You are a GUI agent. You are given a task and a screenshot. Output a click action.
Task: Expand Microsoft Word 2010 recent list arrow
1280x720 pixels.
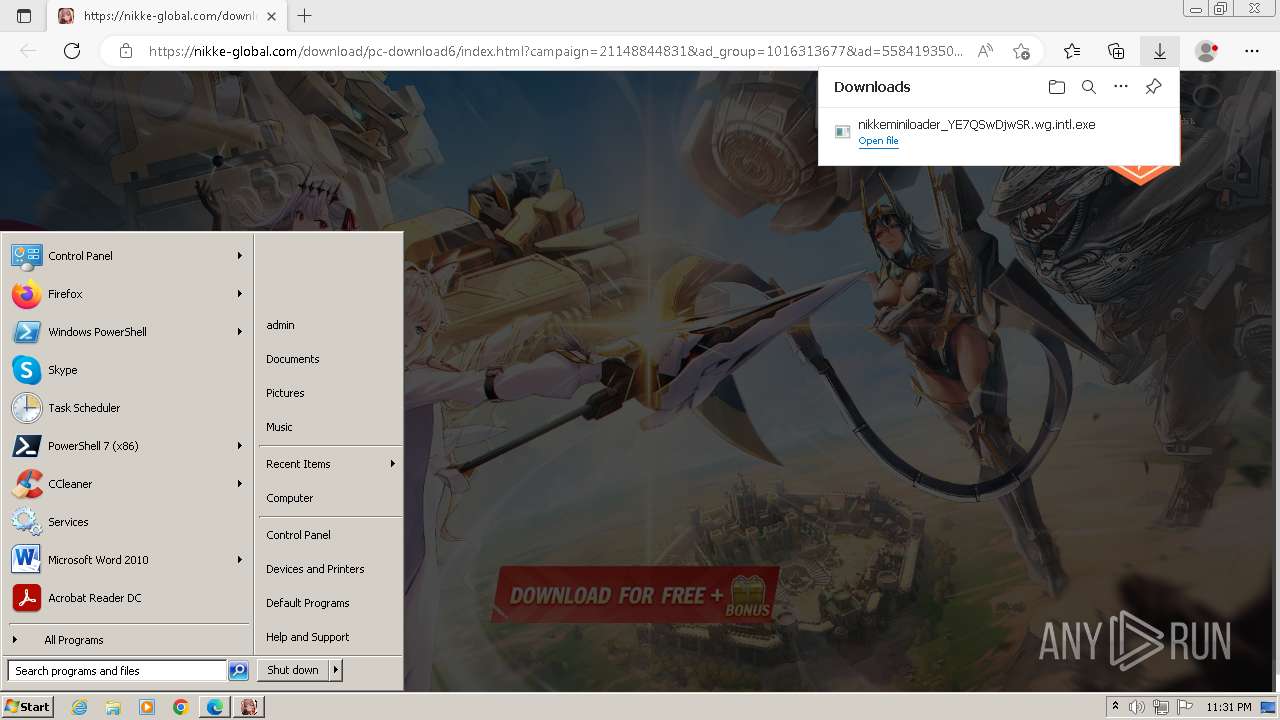click(240, 560)
